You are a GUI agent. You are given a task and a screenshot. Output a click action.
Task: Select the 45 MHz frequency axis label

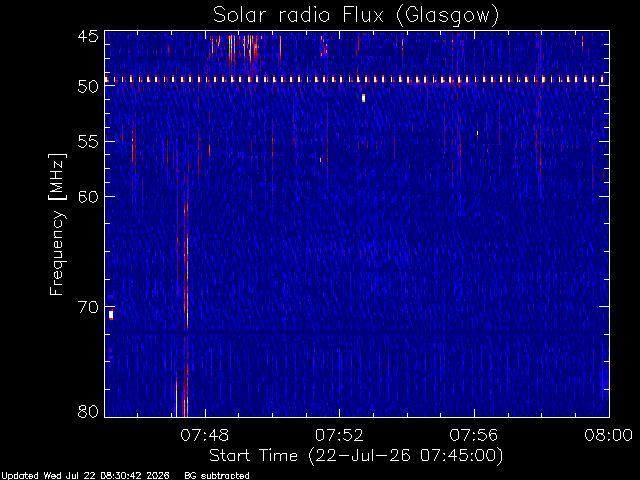point(88,36)
